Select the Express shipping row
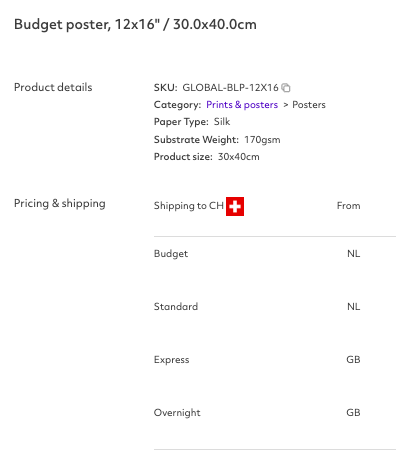 (x=275, y=360)
